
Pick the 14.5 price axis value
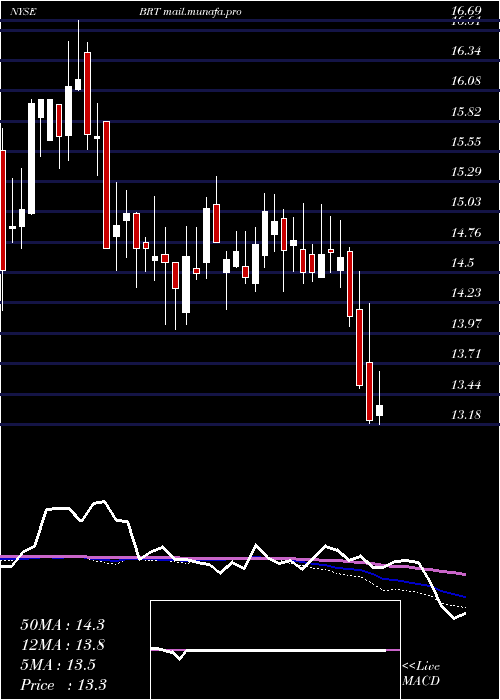coord(462,262)
